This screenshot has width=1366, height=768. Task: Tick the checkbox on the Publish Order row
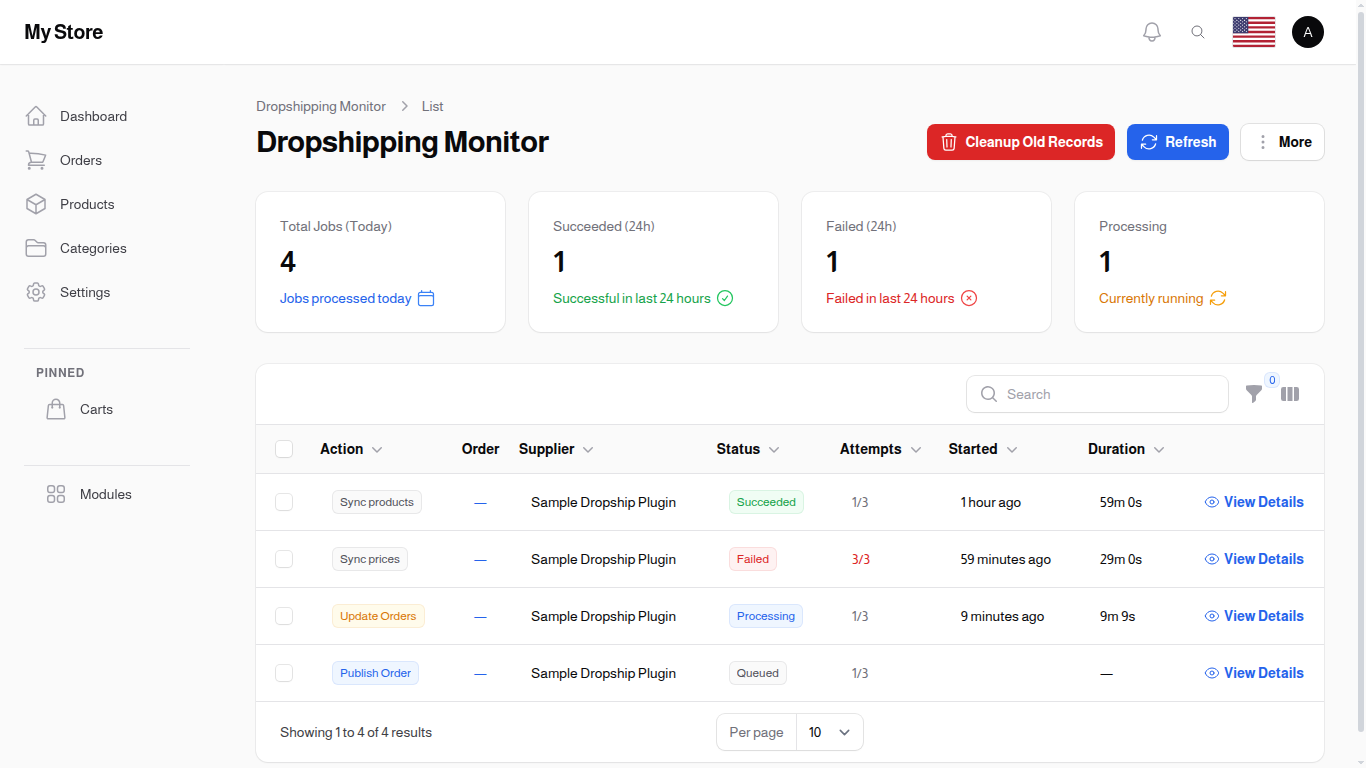coord(284,673)
